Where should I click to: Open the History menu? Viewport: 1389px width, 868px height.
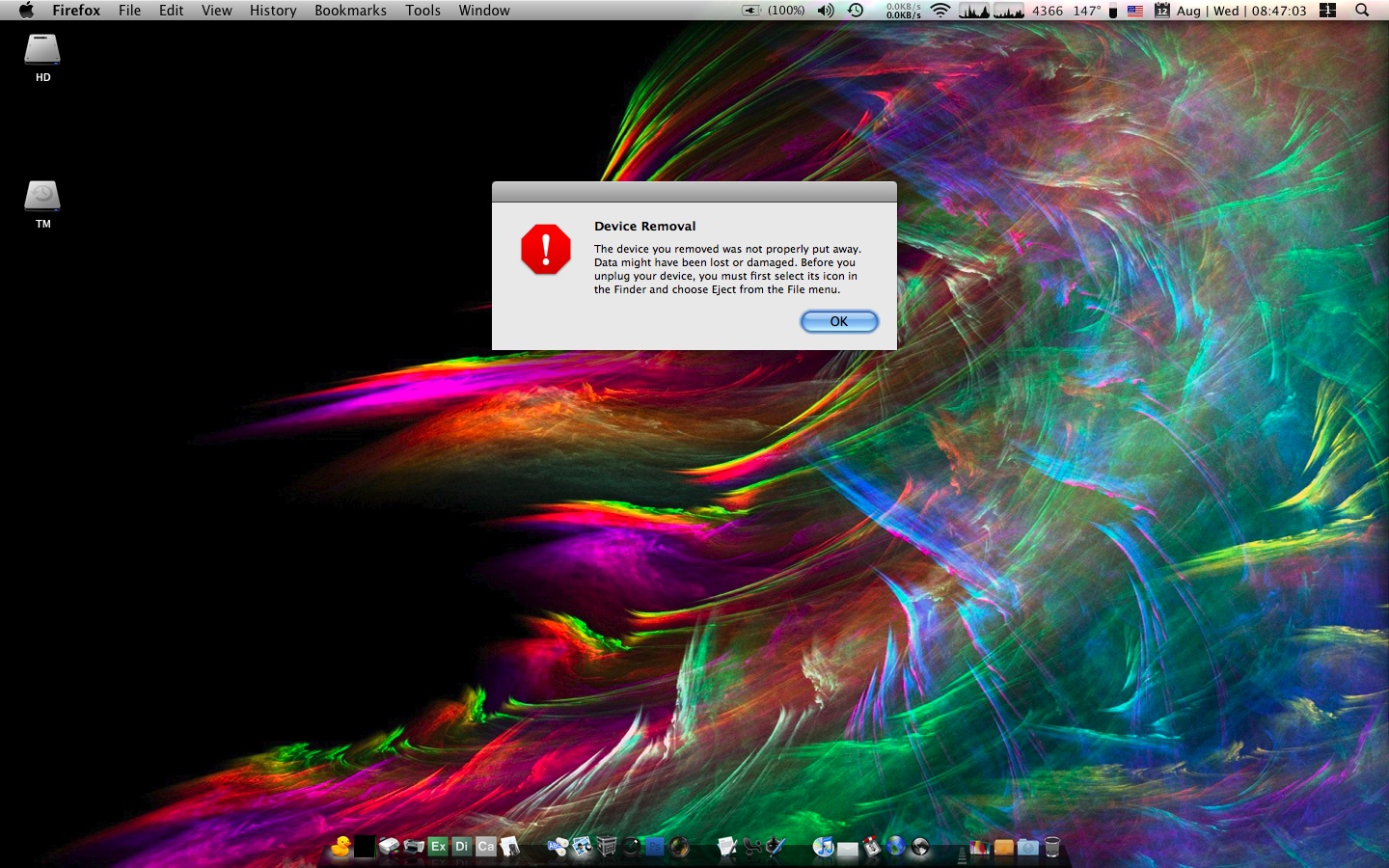[273, 11]
